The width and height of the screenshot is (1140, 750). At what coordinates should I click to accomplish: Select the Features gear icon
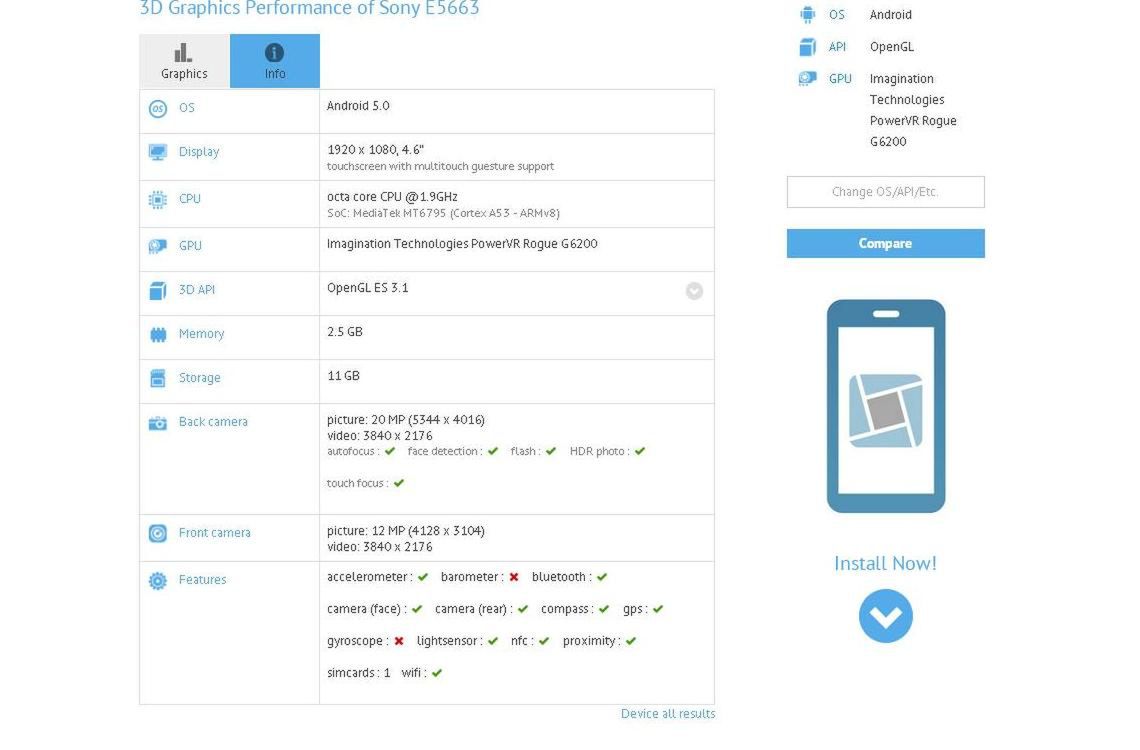[x=158, y=579]
